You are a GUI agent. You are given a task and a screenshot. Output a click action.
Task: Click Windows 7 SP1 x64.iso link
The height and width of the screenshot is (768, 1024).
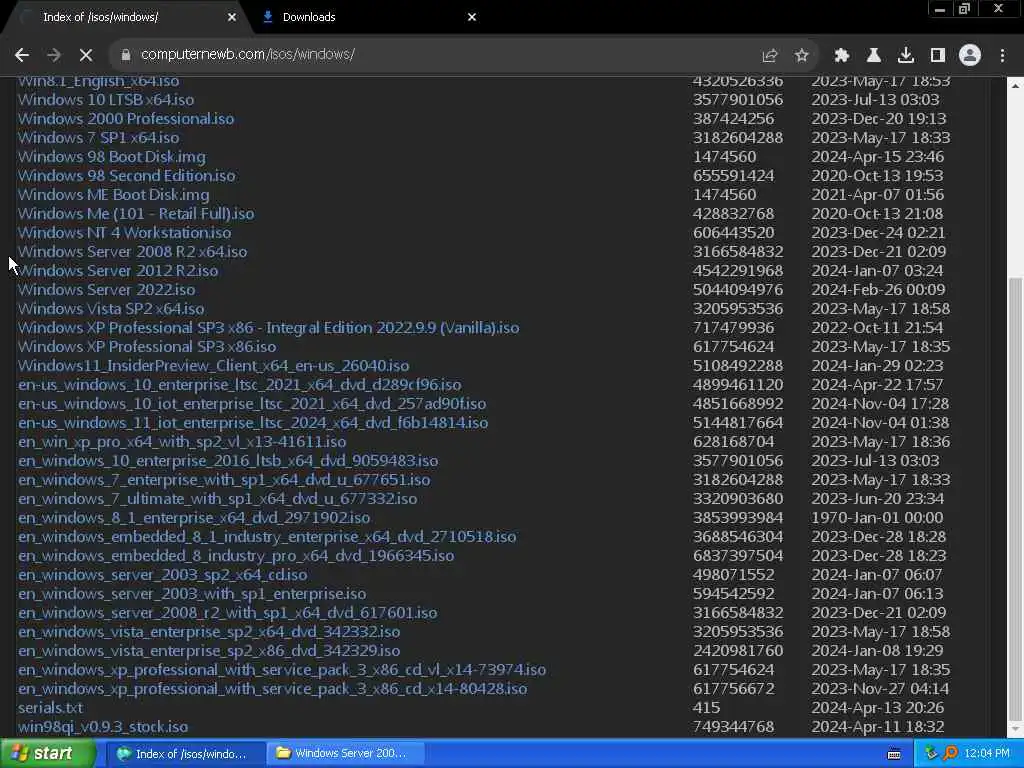99,138
